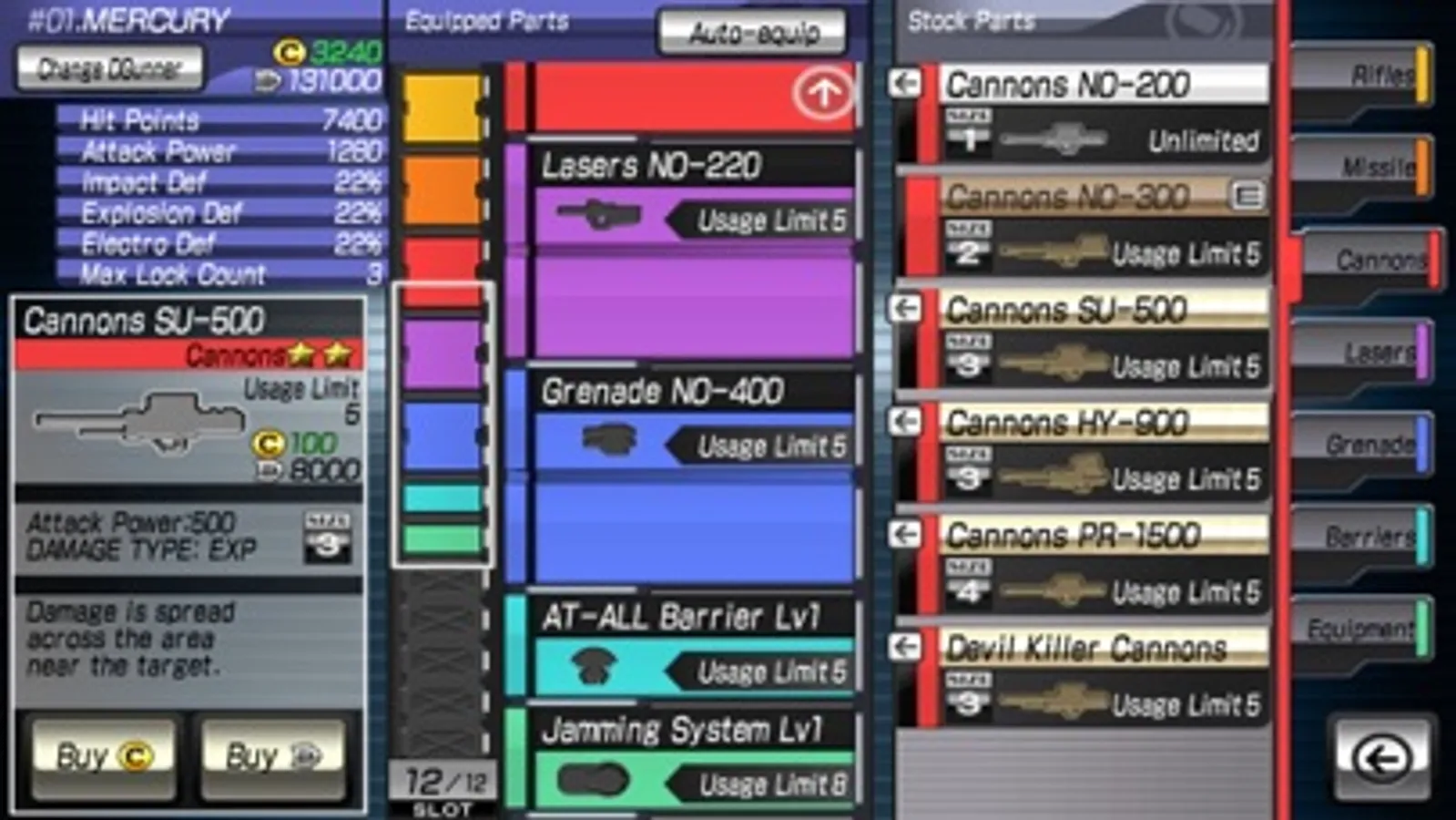Viewport: 1456px width, 820px height.
Task: Equip Devil Killer Cannons using arrow icon
Action: [x=905, y=647]
